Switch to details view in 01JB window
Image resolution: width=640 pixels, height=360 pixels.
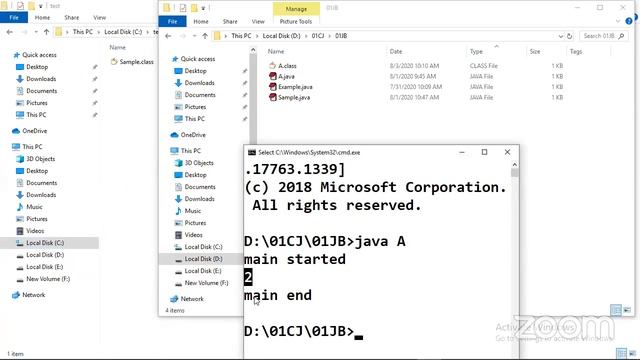[x=616, y=310]
